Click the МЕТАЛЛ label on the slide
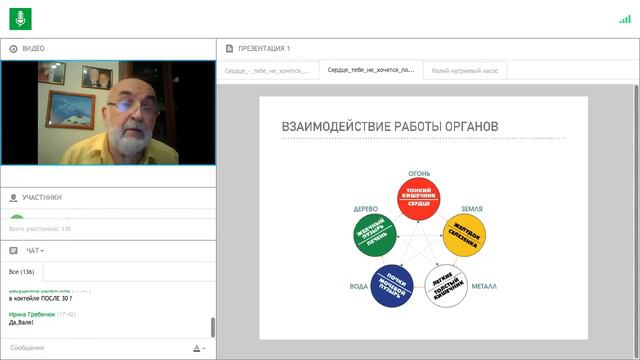640x360 pixels. (x=484, y=286)
